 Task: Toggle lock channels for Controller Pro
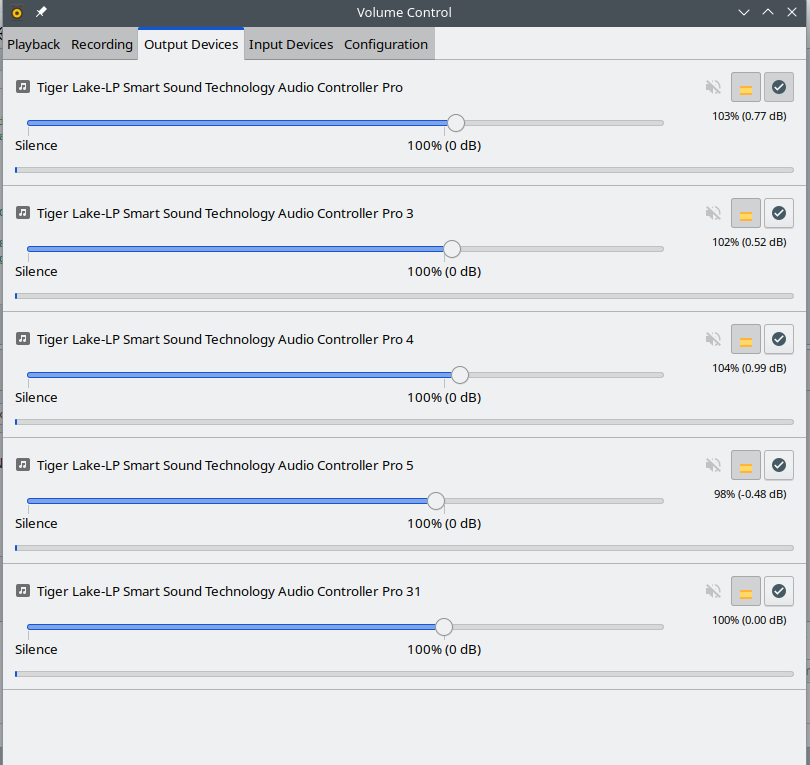coord(745,87)
